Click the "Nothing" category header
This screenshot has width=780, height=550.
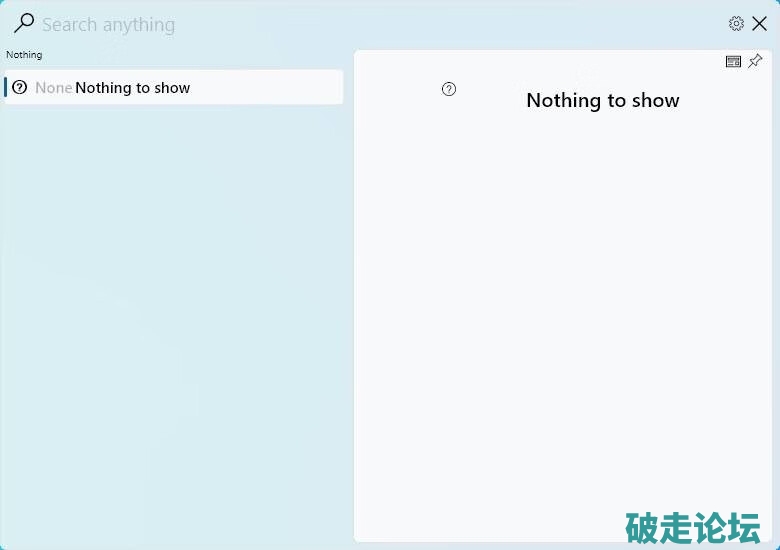click(24, 55)
